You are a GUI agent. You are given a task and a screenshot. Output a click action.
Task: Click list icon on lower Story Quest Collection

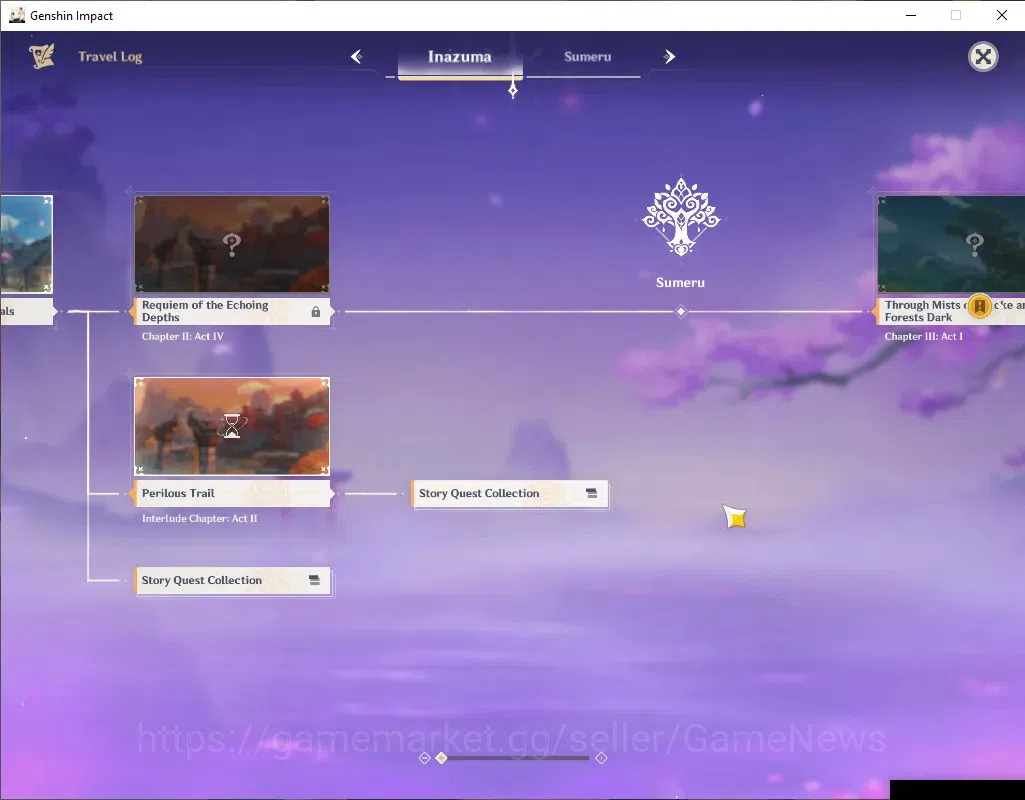click(x=314, y=580)
